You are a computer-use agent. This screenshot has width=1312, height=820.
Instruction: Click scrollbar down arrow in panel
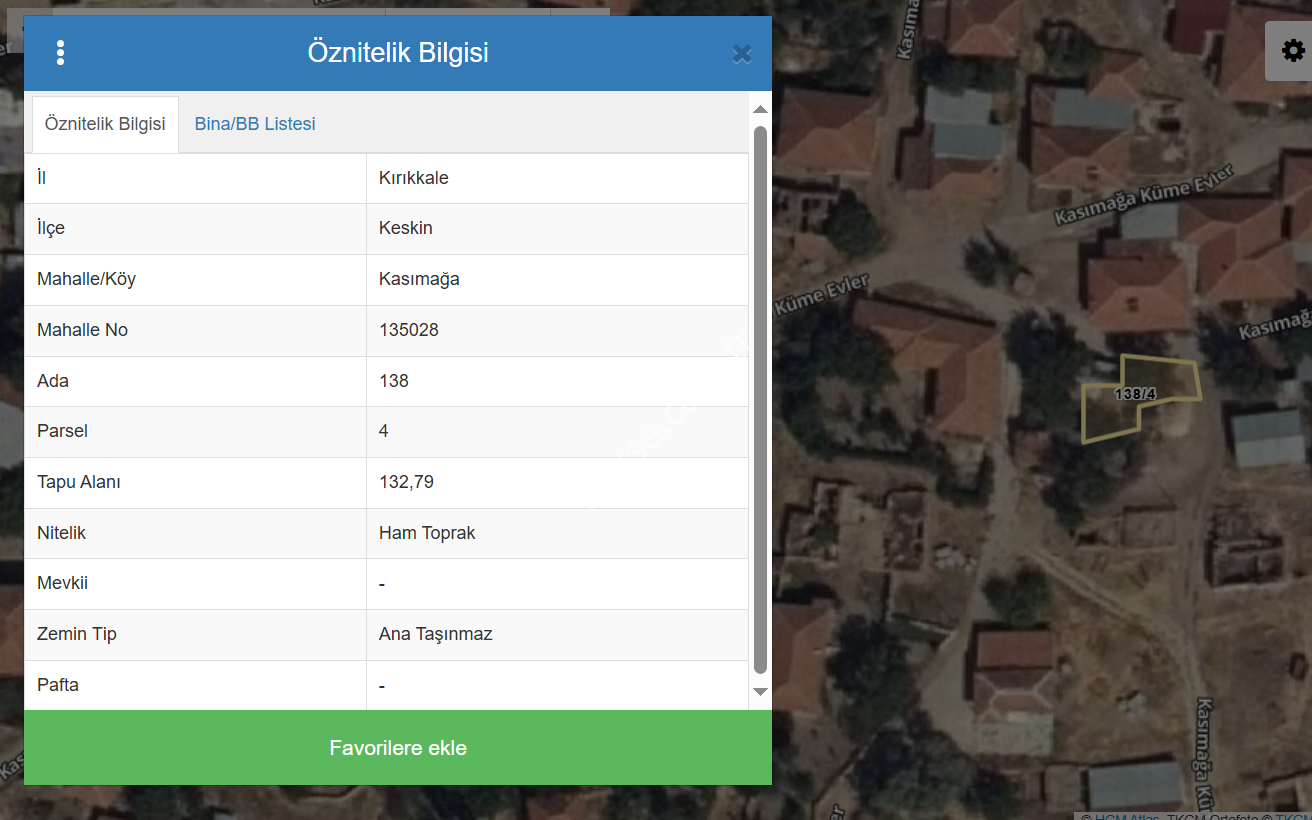coord(760,691)
